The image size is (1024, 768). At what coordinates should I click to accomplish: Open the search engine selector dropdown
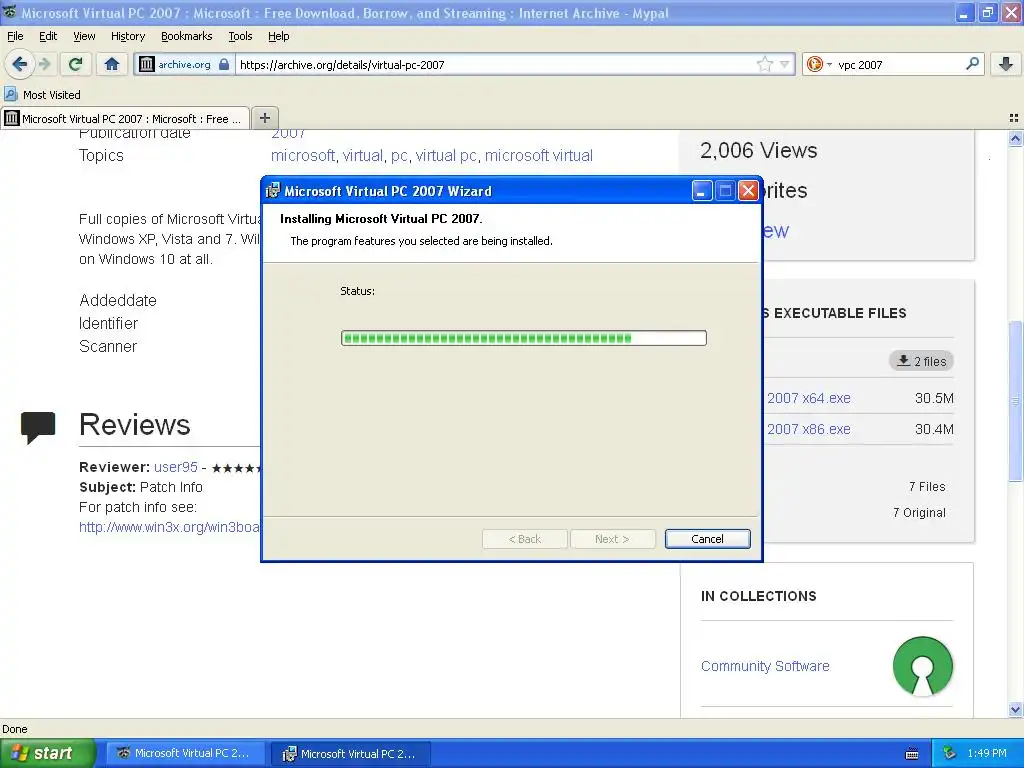pyautogui.click(x=819, y=64)
